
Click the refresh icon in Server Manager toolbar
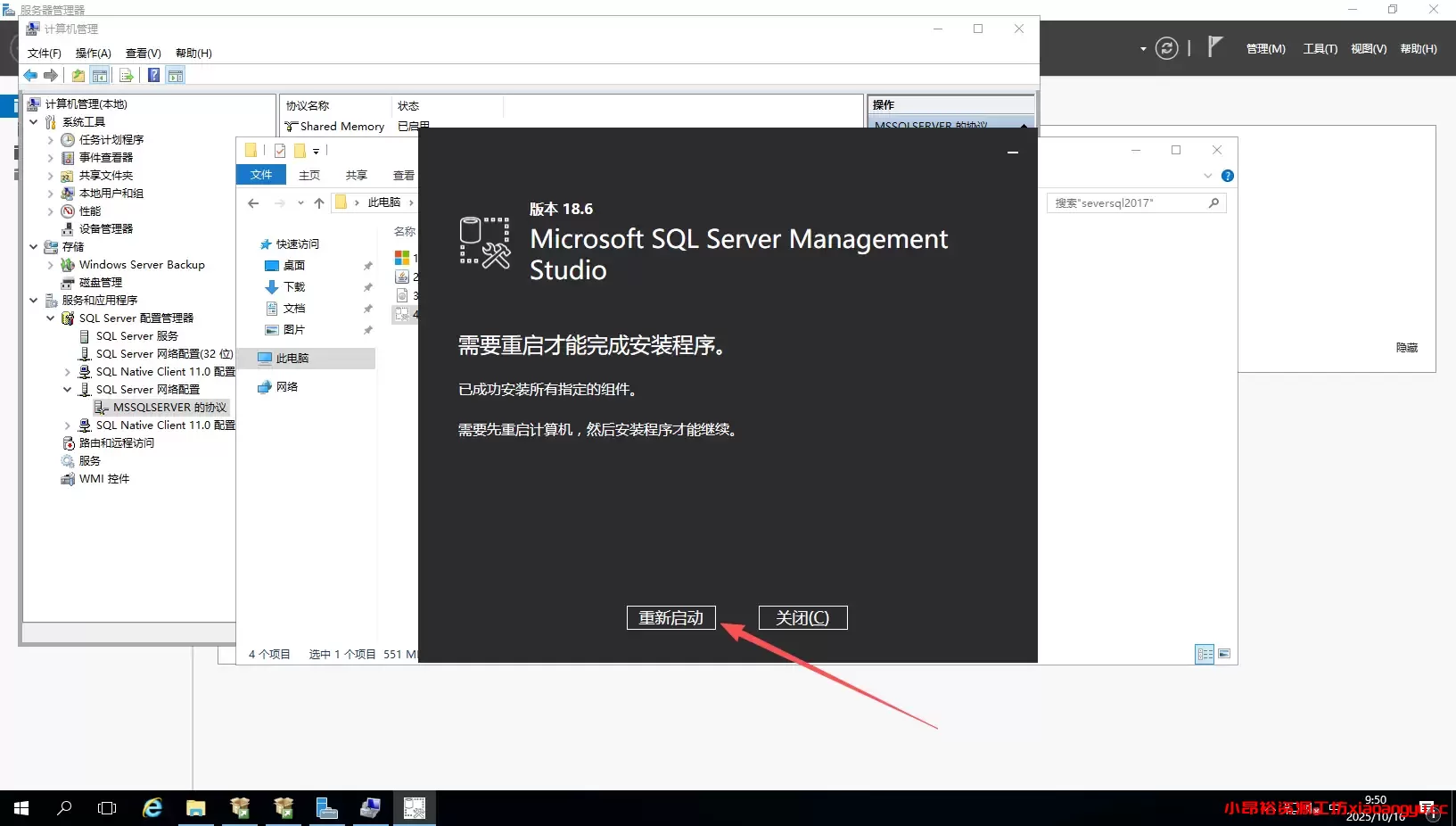pos(1166,48)
